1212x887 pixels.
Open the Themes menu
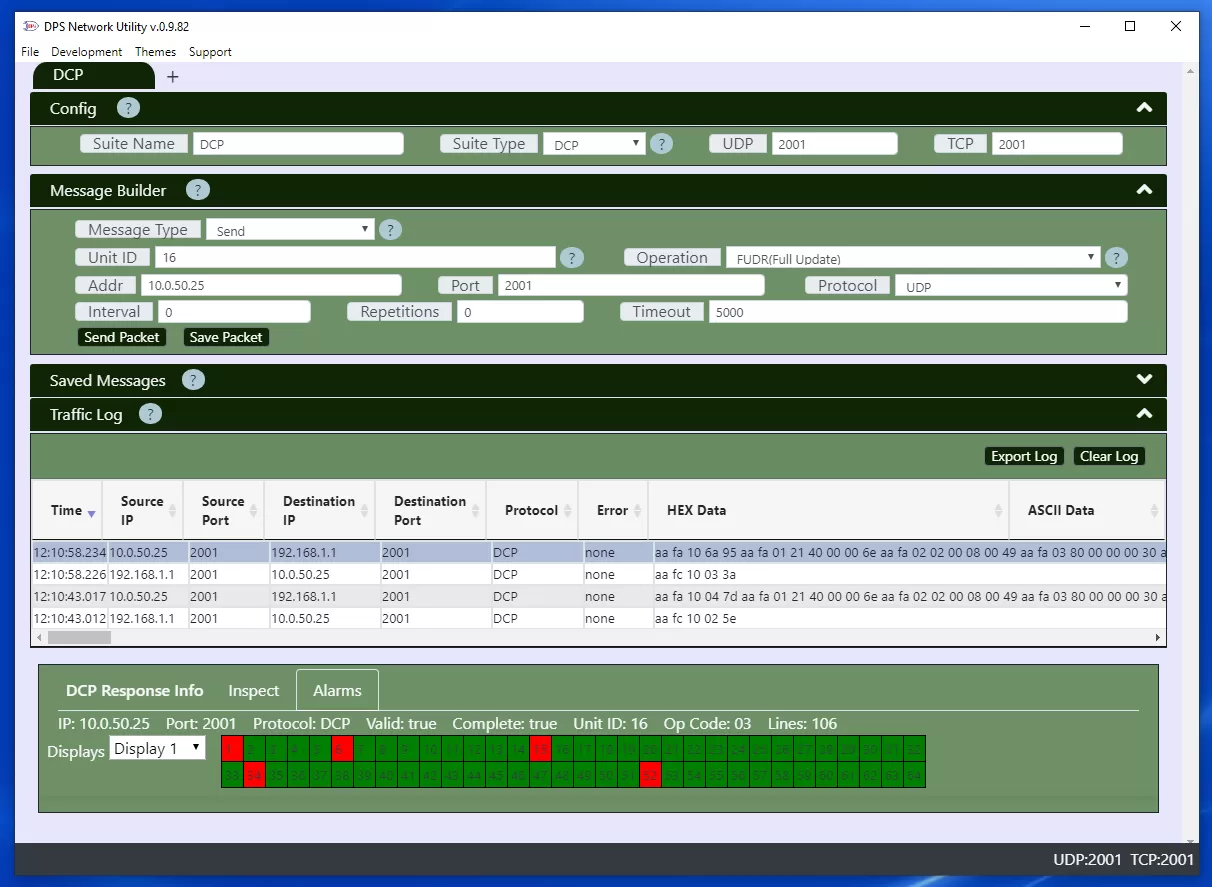pos(155,52)
